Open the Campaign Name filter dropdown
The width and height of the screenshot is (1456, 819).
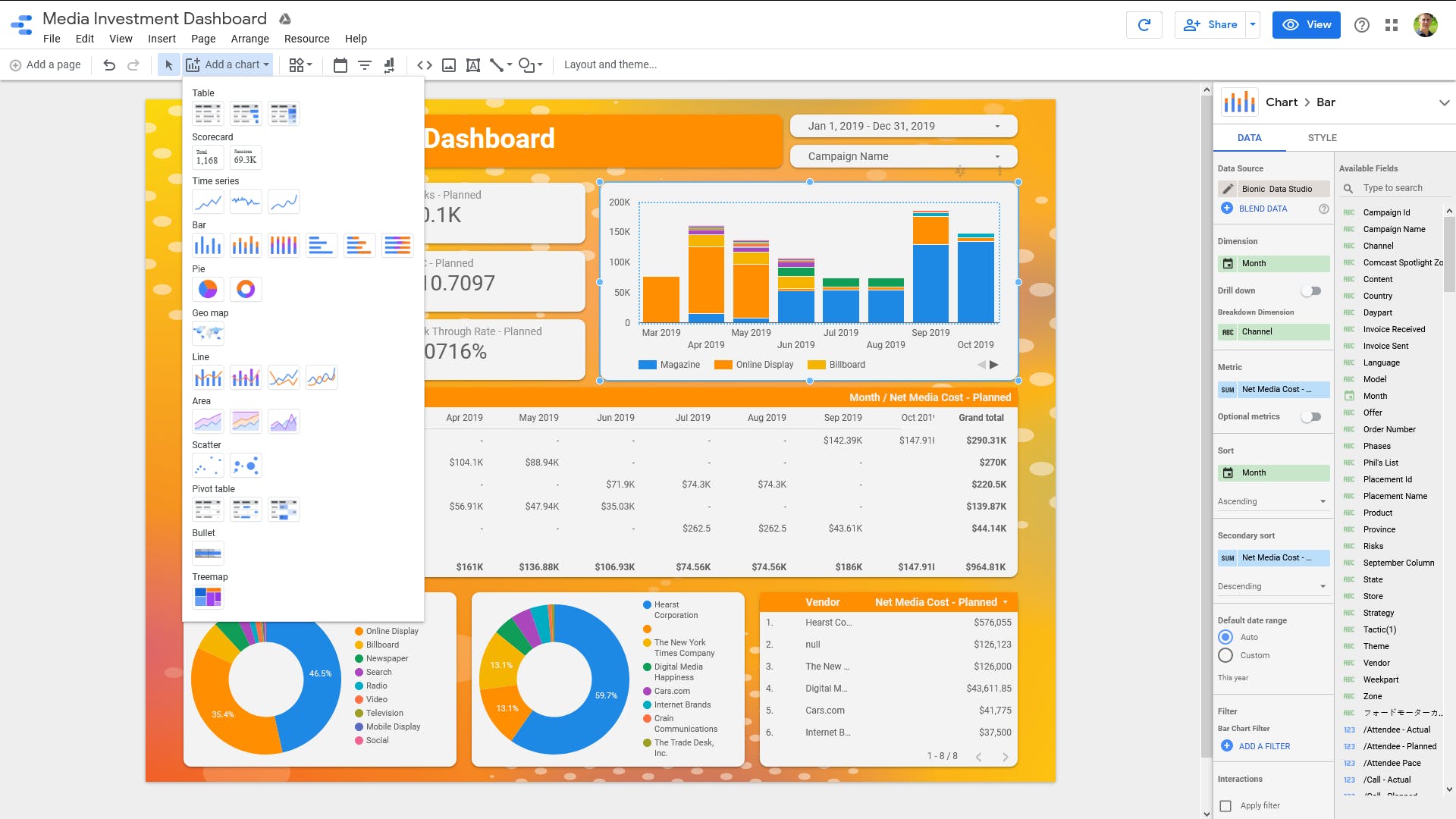pyautogui.click(x=903, y=156)
